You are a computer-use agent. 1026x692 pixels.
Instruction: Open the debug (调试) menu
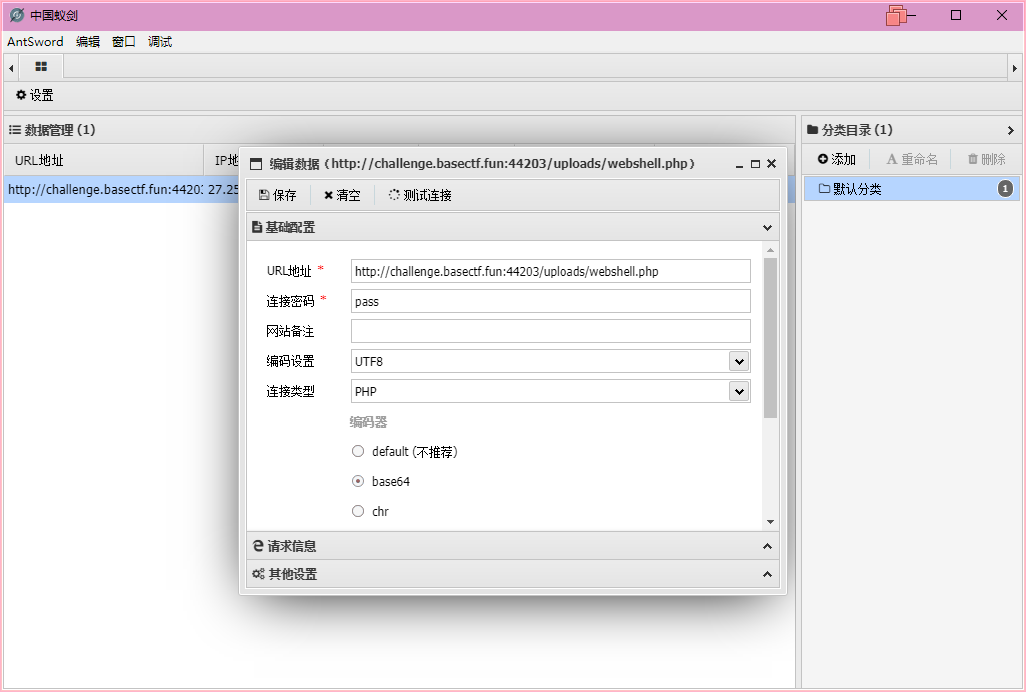click(160, 42)
